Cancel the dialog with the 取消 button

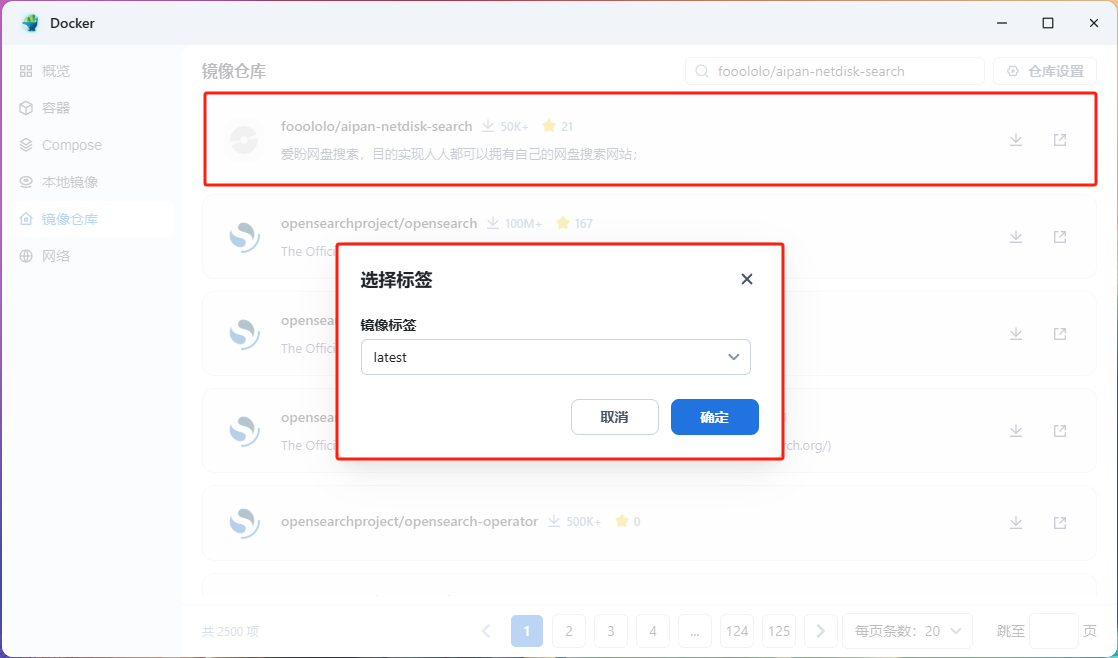[x=615, y=417]
